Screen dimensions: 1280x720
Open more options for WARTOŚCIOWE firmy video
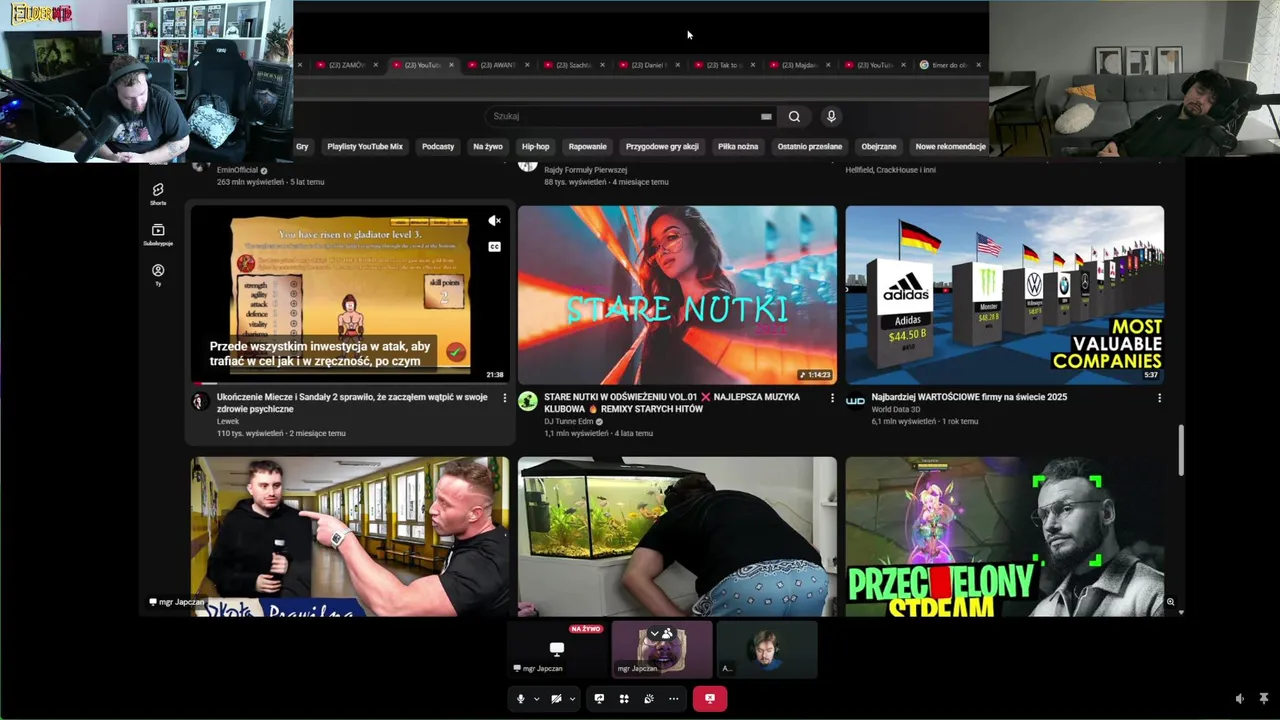[1159, 398]
